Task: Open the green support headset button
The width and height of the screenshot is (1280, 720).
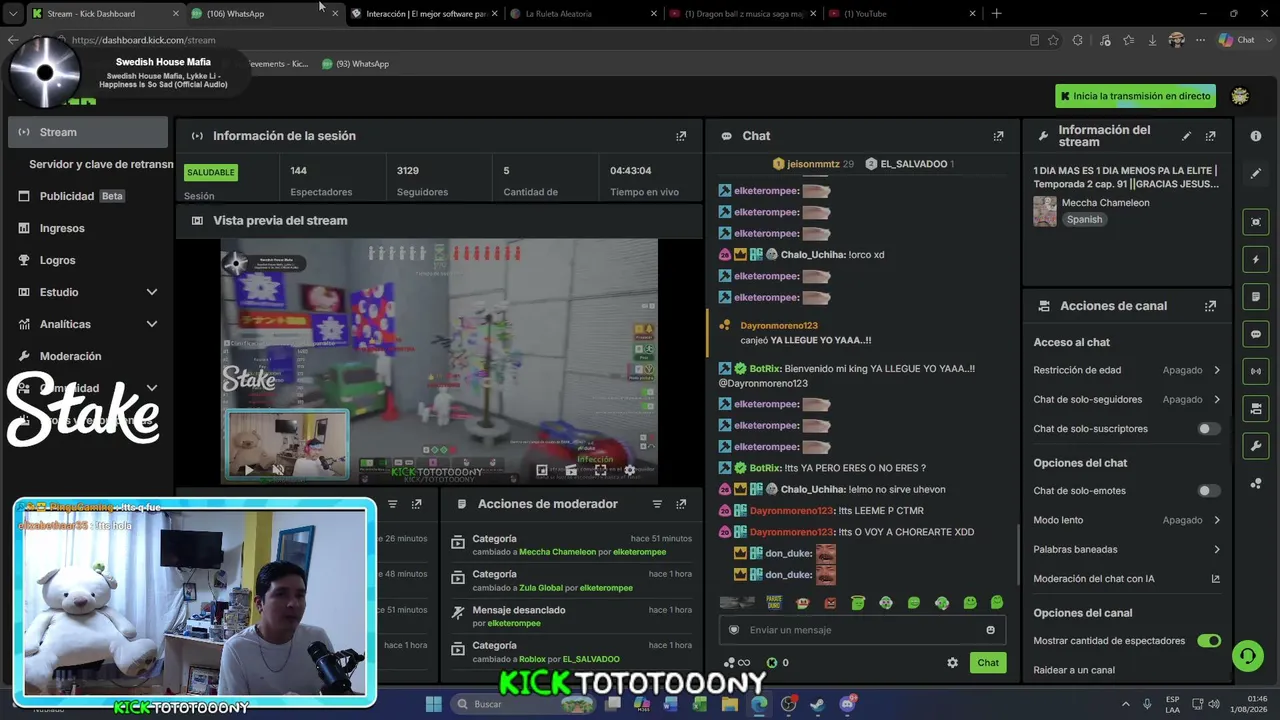Action: 1247,656
